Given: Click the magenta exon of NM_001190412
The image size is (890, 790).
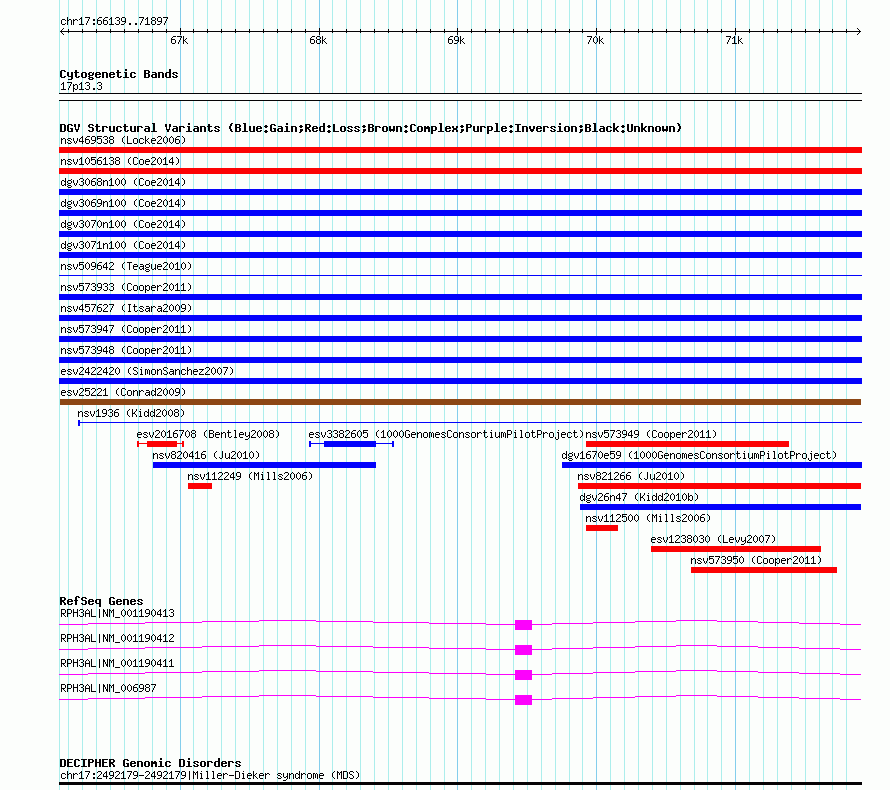Looking at the screenshot, I should click(x=523, y=650).
